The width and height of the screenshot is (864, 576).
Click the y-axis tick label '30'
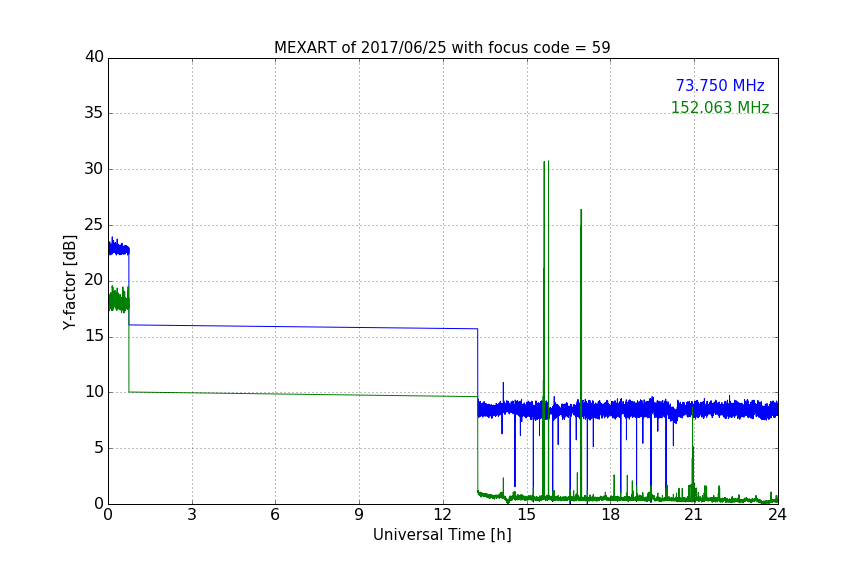click(x=94, y=169)
